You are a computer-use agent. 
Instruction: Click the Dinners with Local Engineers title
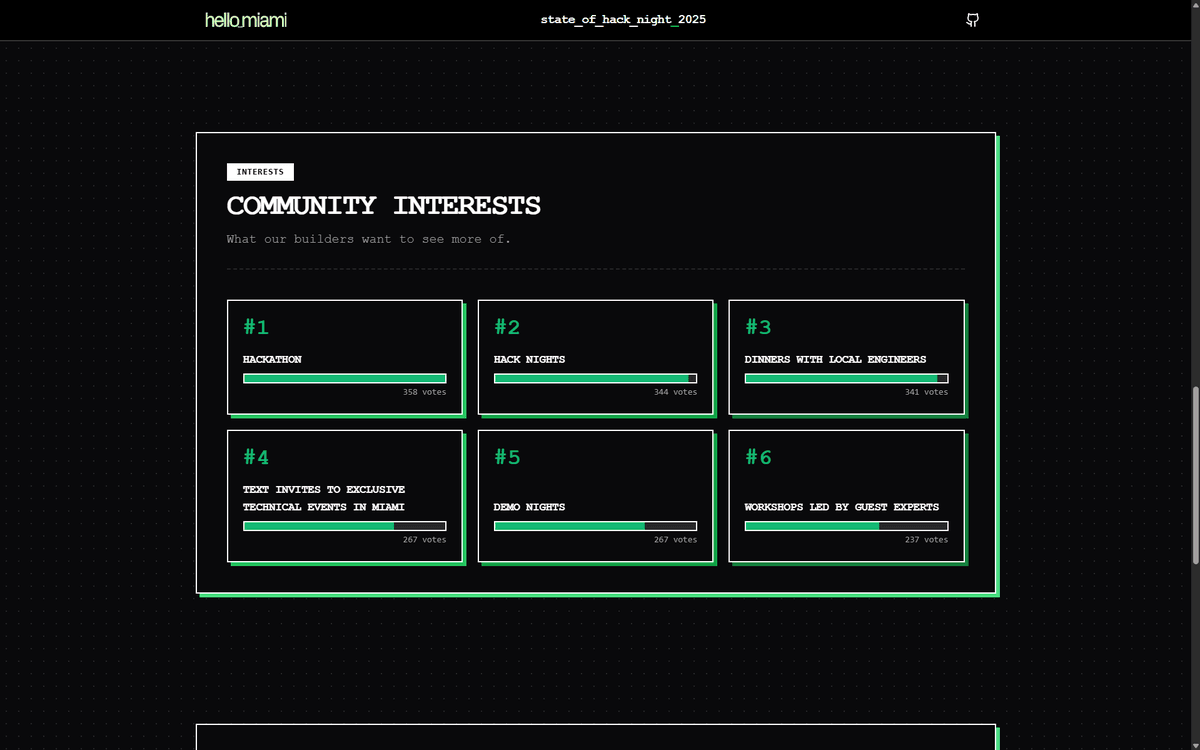(835, 359)
